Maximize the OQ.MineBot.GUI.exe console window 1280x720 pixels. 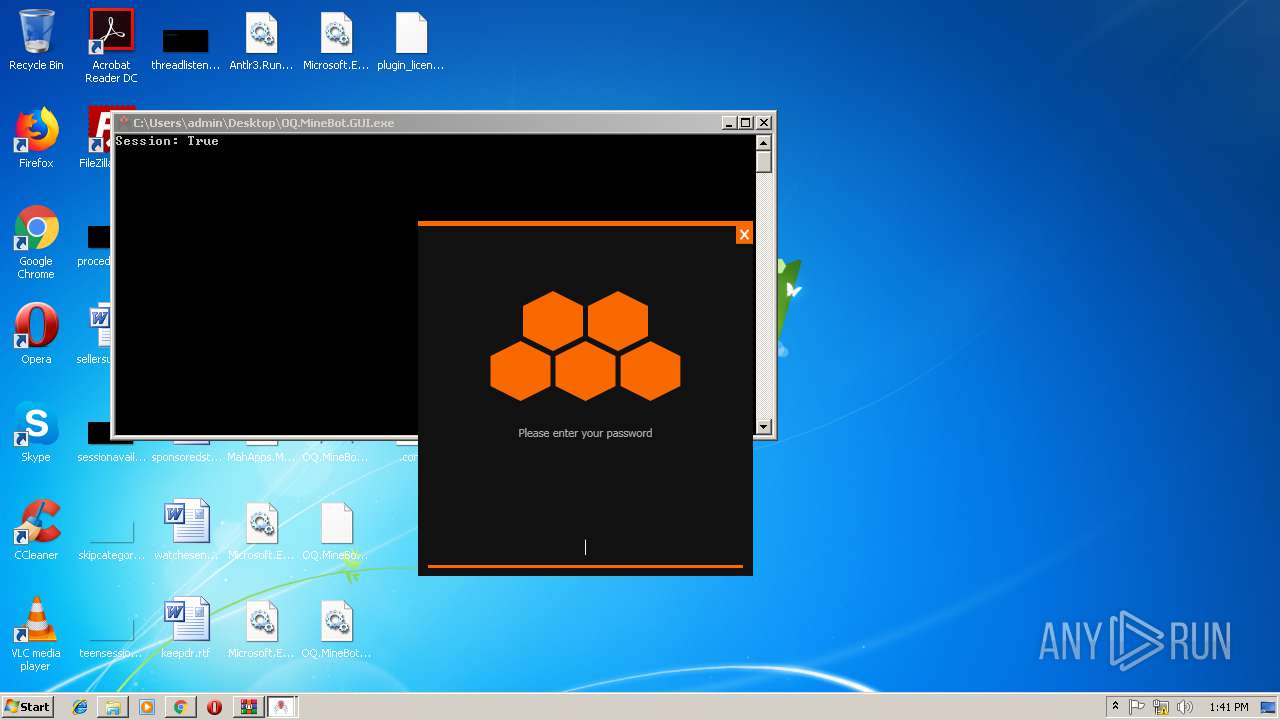[x=746, y=123]
